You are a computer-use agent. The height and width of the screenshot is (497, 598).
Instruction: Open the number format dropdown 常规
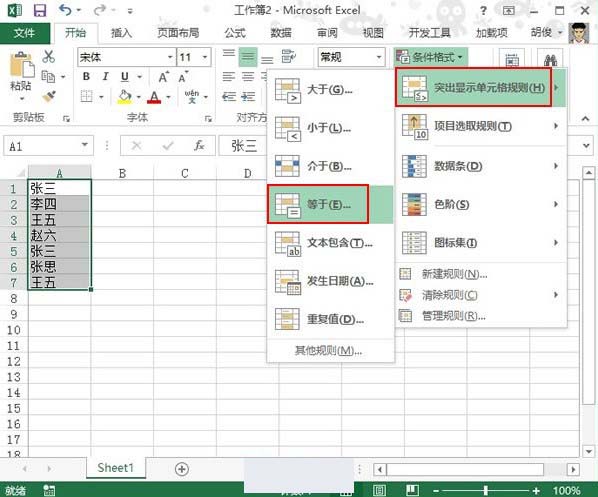[379, 58]
